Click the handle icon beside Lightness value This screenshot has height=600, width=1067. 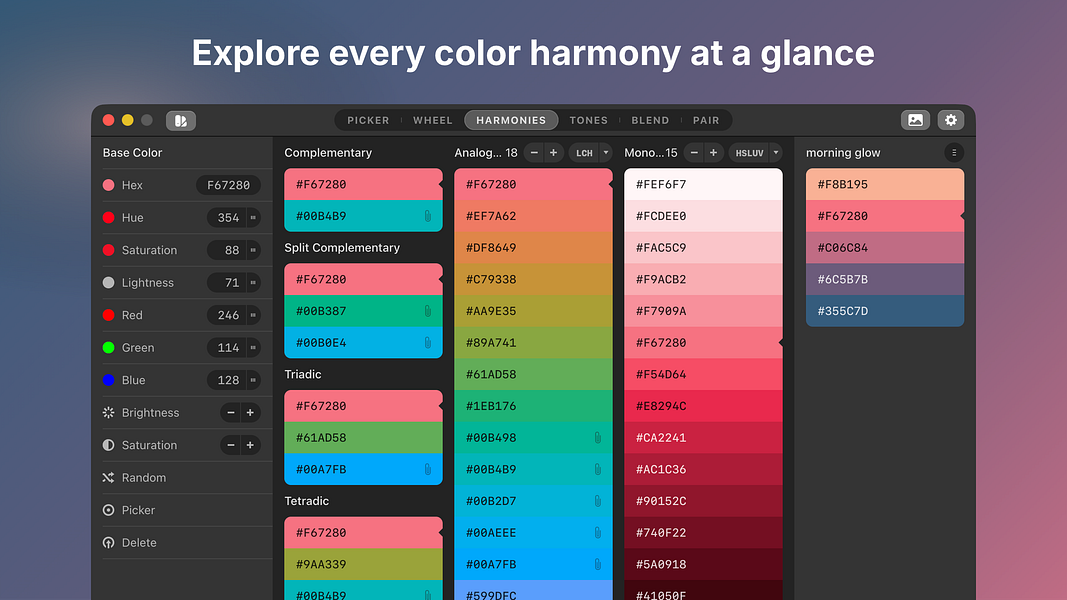(253, 282)
